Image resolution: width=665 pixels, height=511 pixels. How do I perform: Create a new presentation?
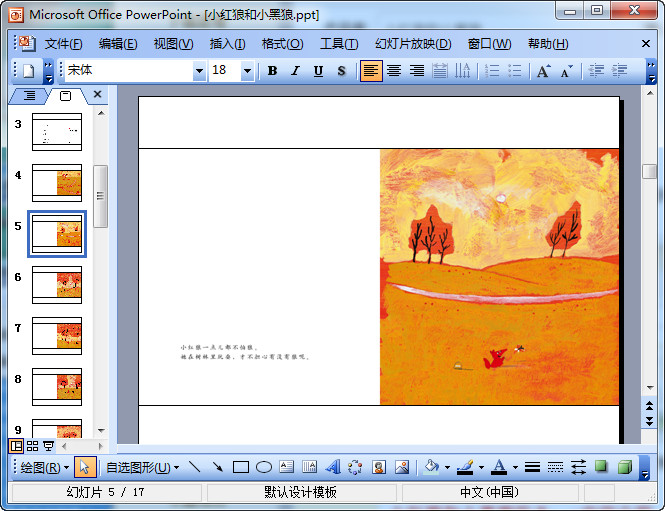click(28, 71)
